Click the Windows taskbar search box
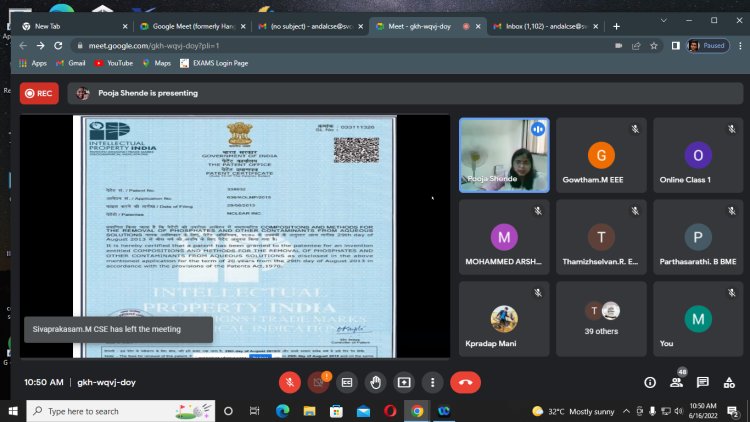The height and width of the screenshot is (422, 750). pos(121,411)
